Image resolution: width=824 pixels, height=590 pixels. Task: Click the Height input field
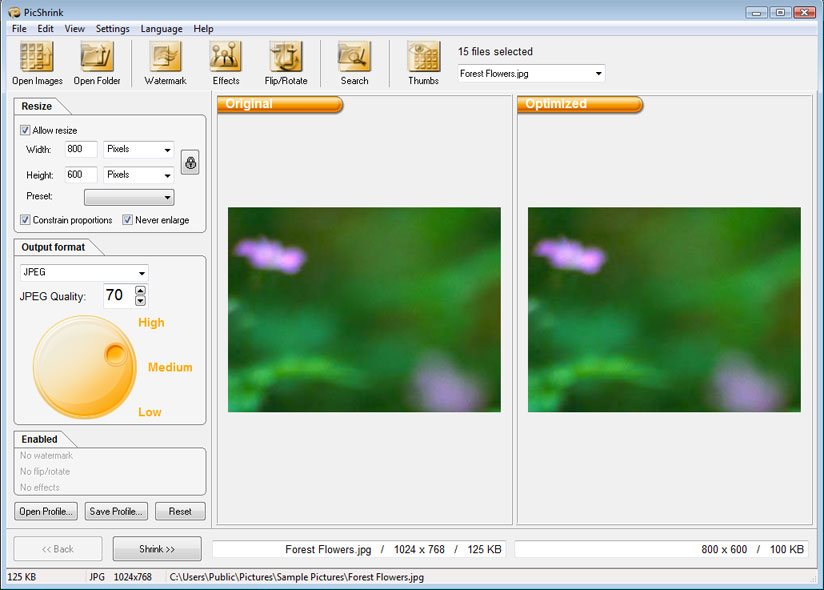click(81, 175)
